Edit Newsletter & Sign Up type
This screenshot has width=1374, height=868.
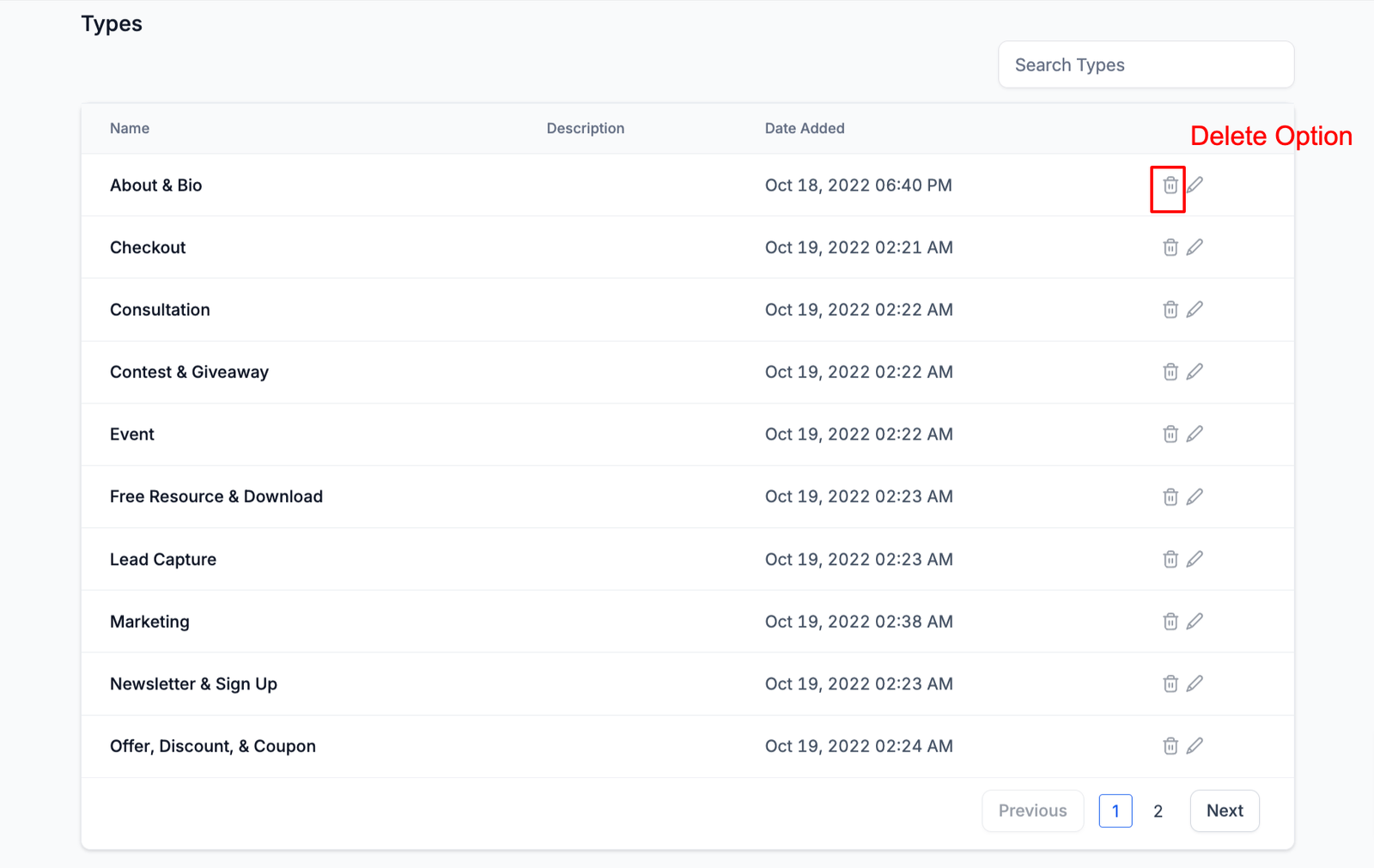1195,683
